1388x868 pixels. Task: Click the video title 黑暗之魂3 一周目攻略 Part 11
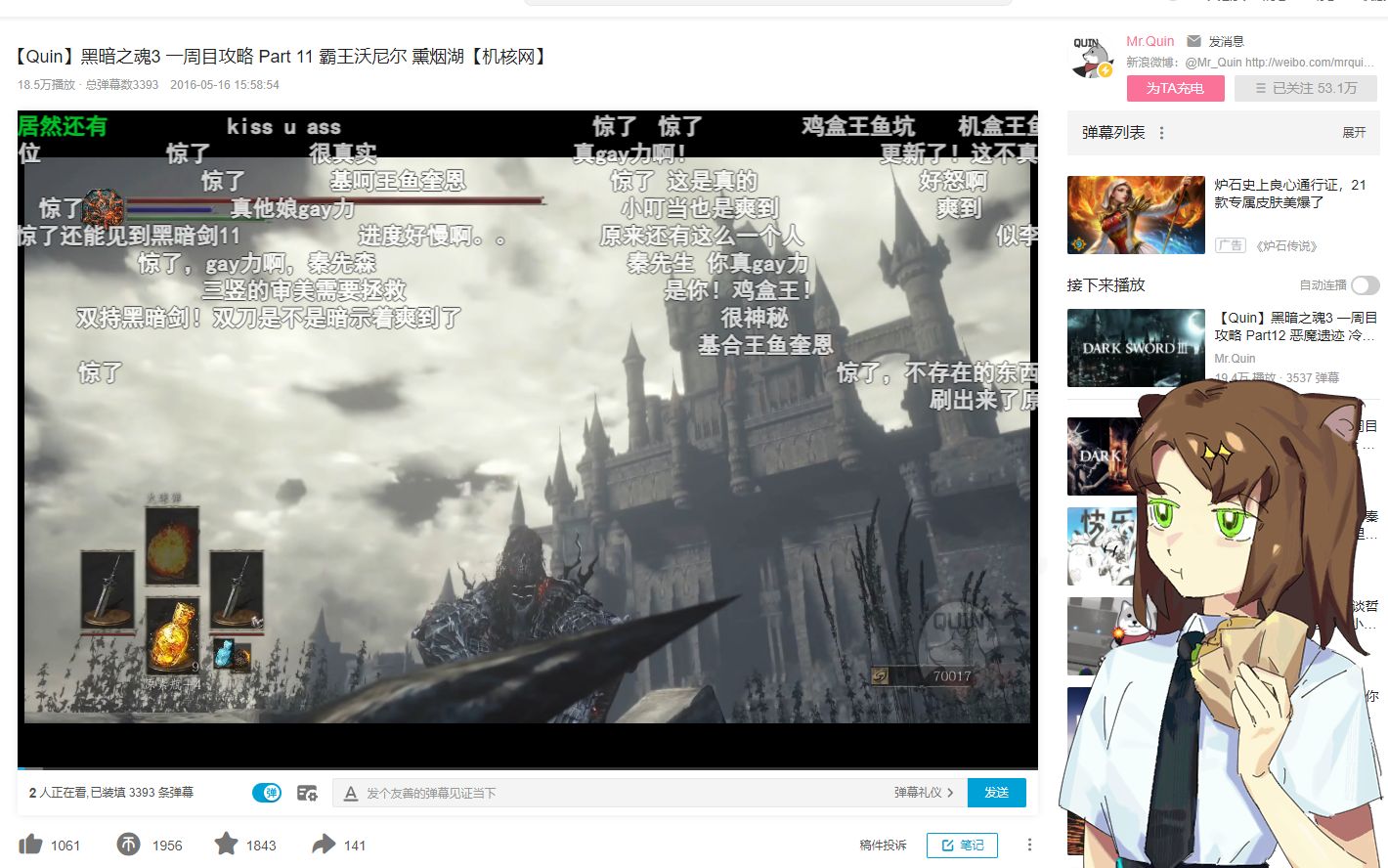(x=281, y=57)
